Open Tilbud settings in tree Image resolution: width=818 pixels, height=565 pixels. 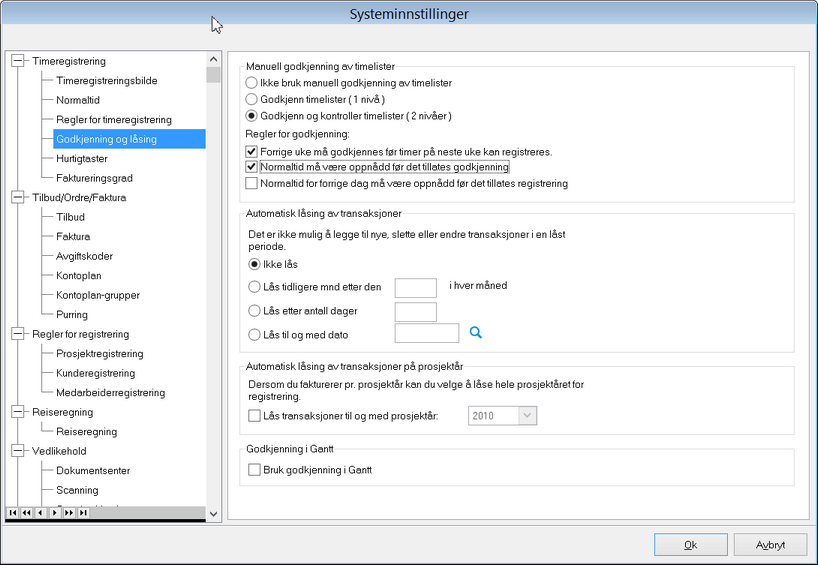(x=70, y=217)
